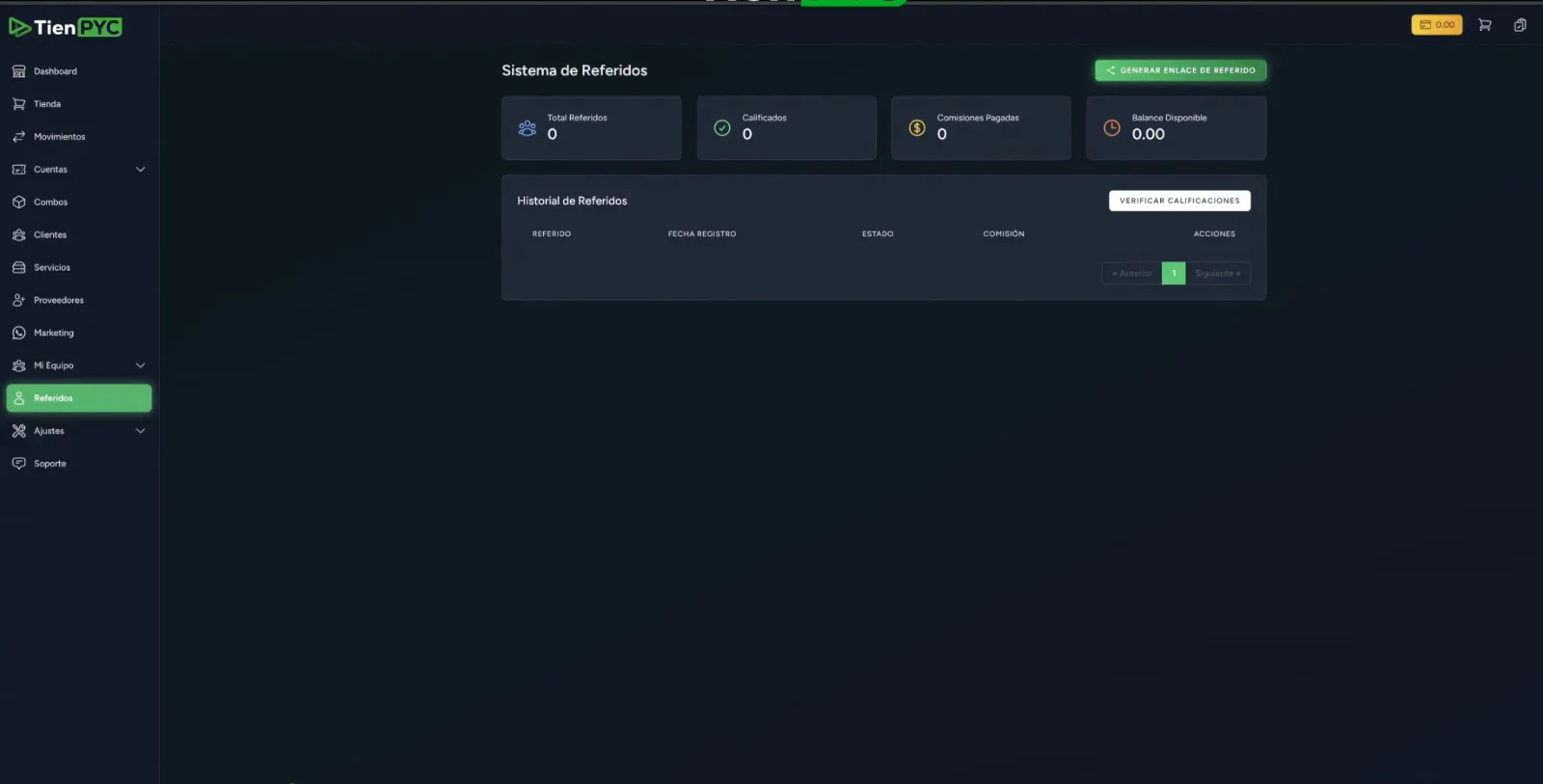1543x784 pixels.
Task: Click the "Comisiones Pagadas" card label
Action: [x=978, y=118]
